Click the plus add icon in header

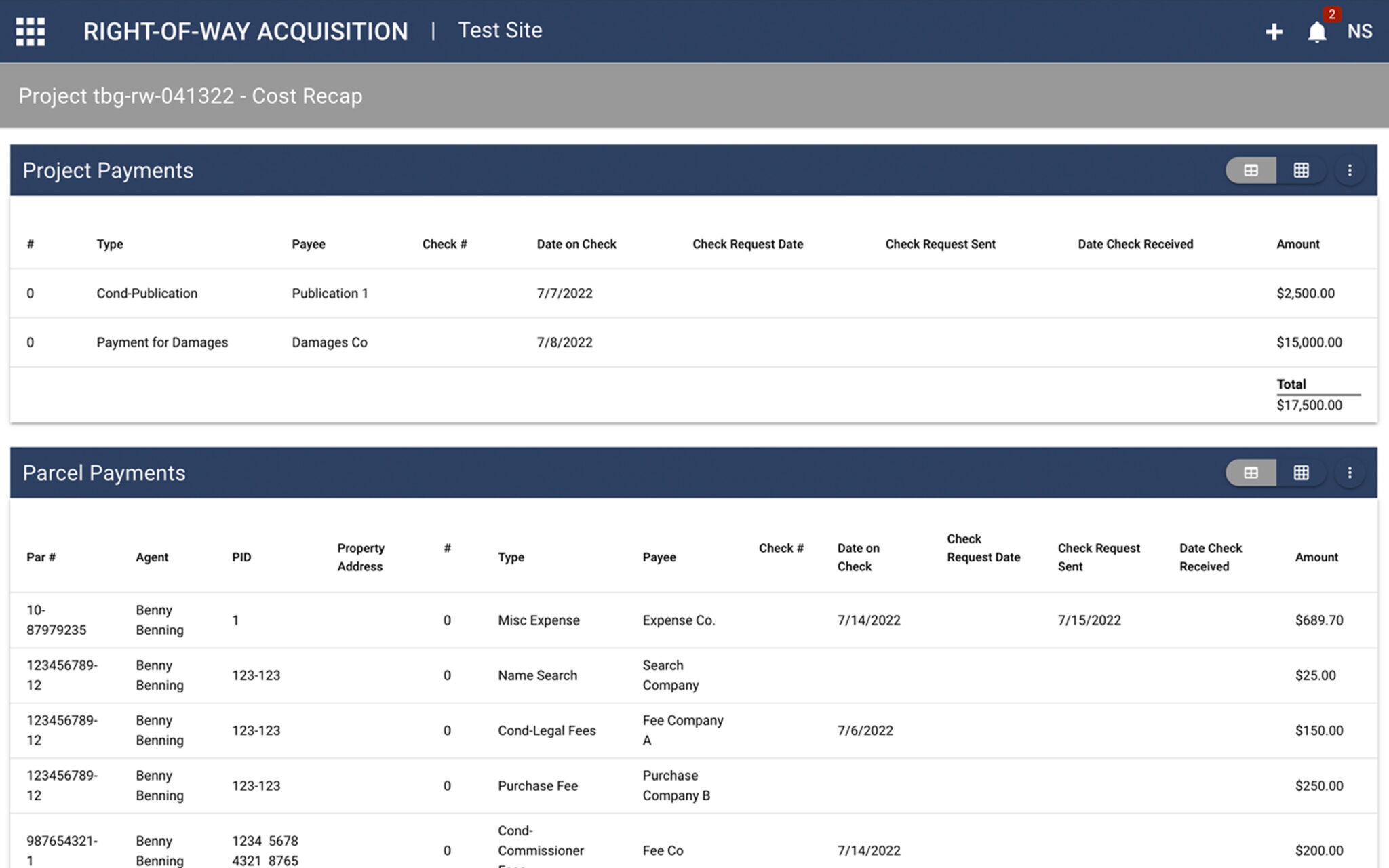[x=1274, y=31]
